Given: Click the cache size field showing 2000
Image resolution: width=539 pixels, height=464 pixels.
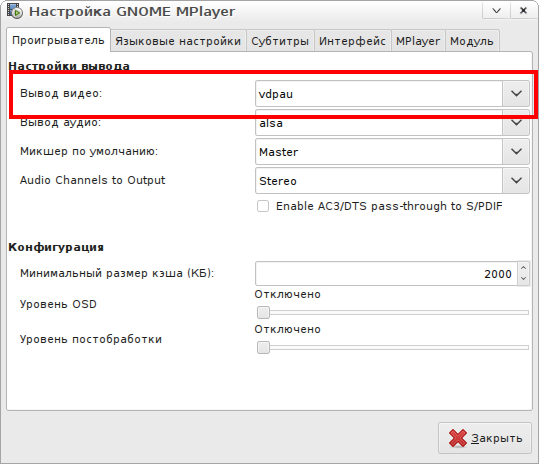Looking at the screenshot, I should click(386, 274).
